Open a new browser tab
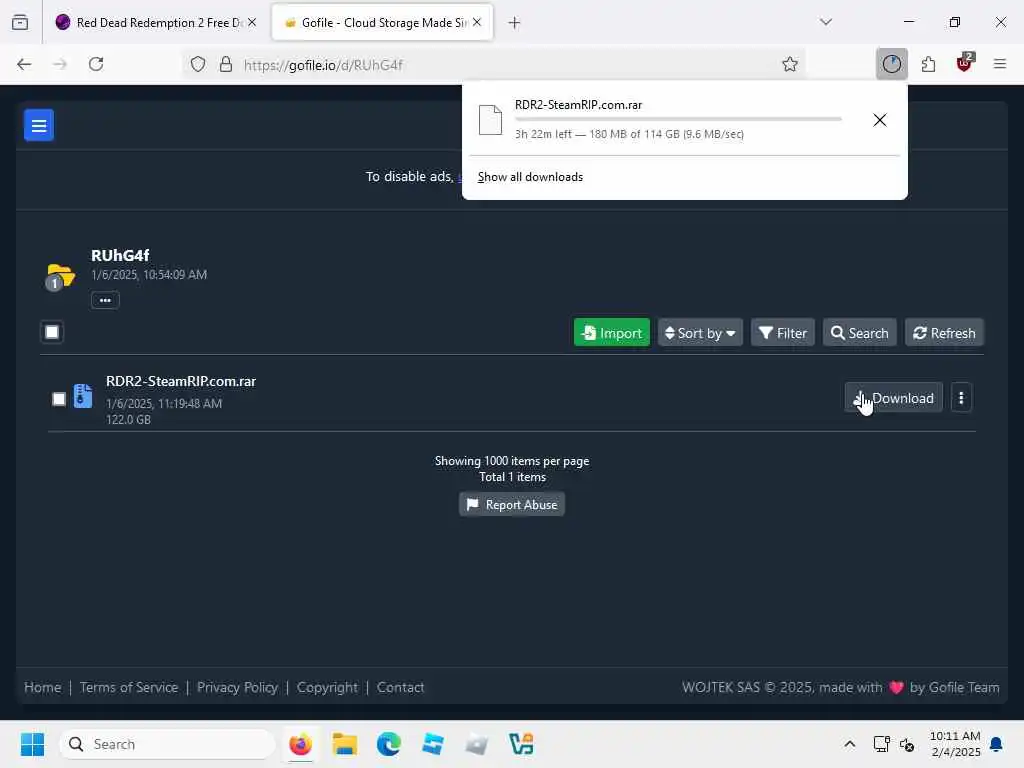 [514, 23]
